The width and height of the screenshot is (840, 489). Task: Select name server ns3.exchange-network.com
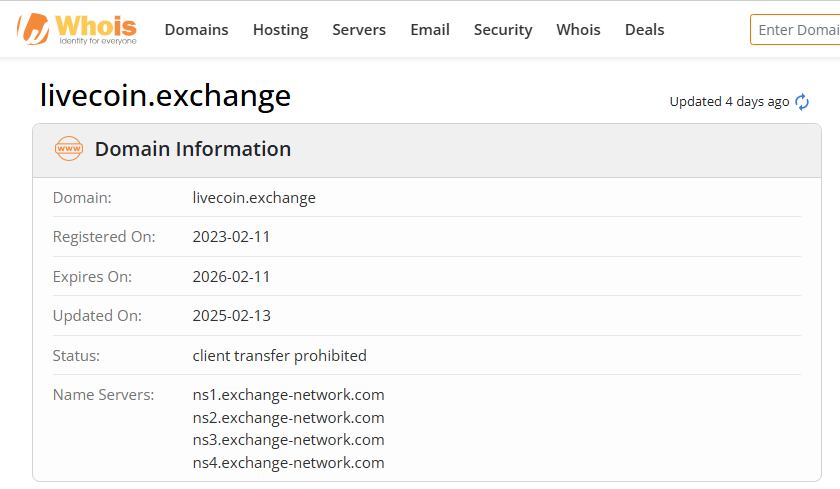288,440
